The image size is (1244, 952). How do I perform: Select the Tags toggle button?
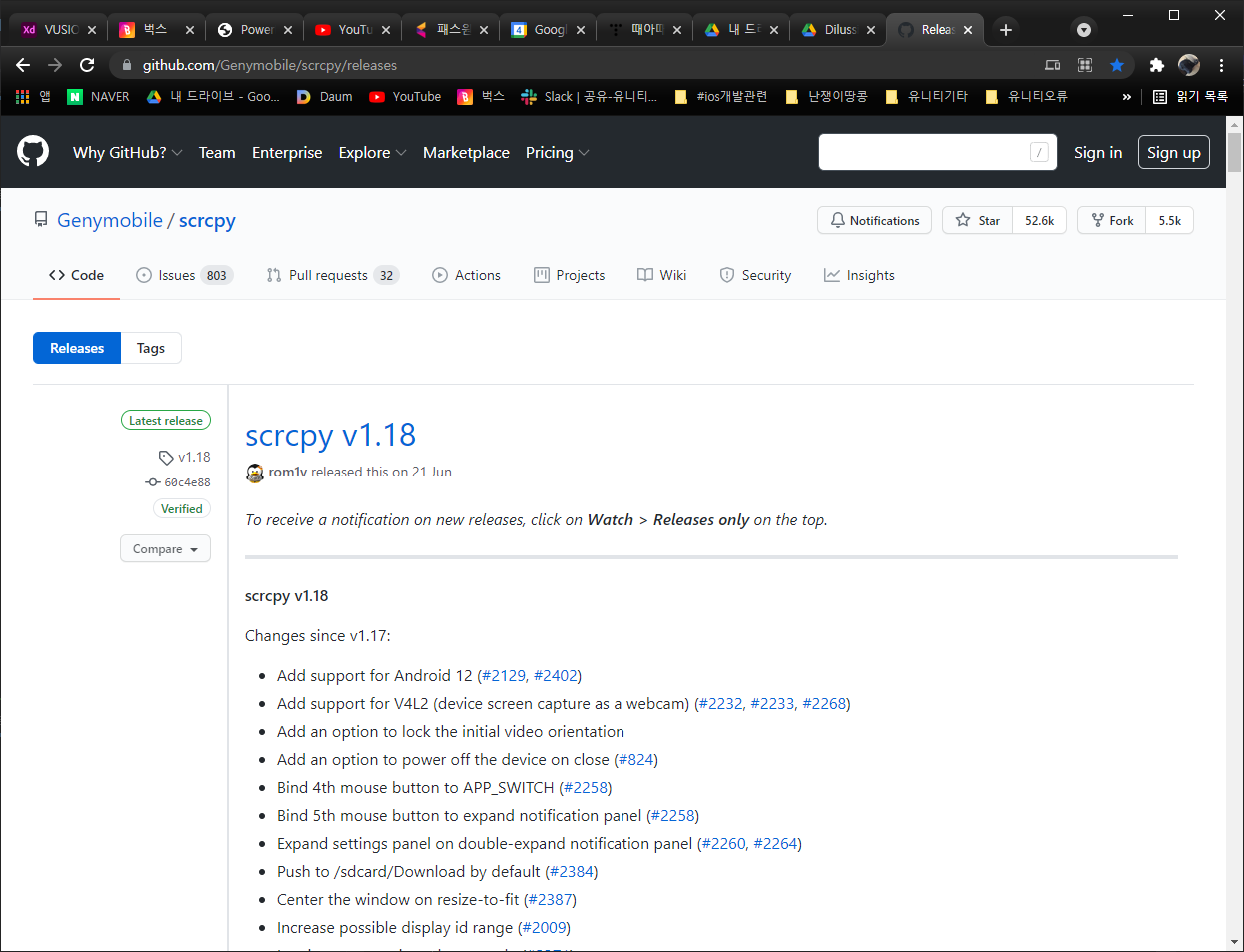(151, 348)
